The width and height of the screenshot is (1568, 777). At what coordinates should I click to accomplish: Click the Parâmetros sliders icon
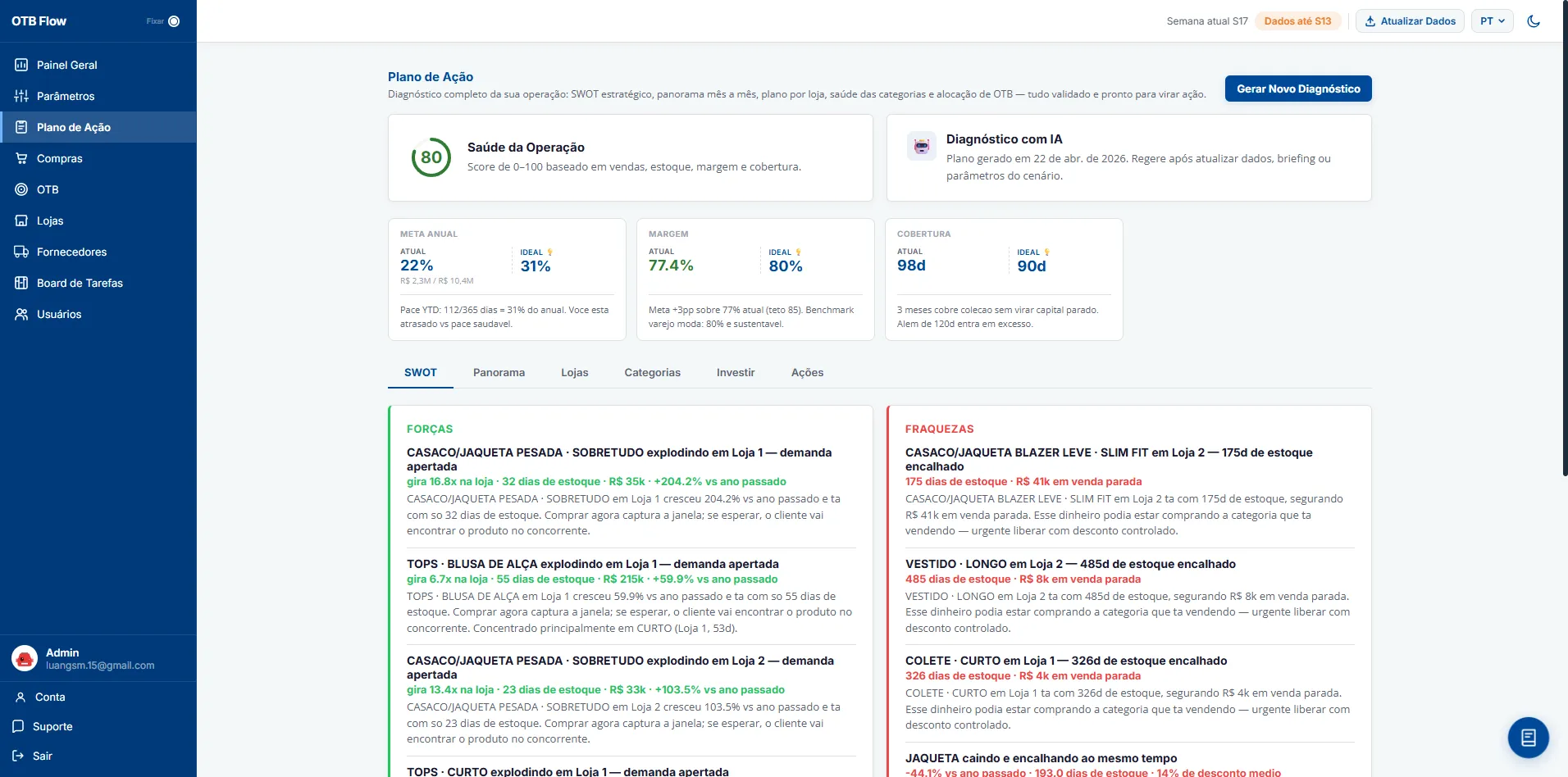(21, 96)
